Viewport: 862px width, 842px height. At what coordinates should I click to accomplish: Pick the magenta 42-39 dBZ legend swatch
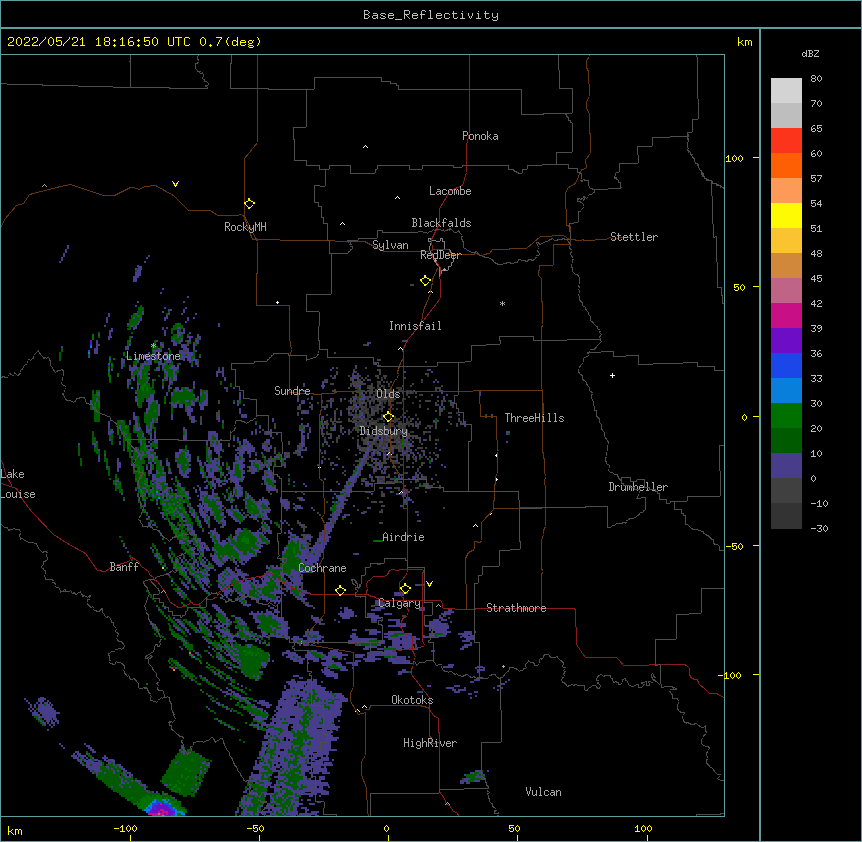coord(786,315)
